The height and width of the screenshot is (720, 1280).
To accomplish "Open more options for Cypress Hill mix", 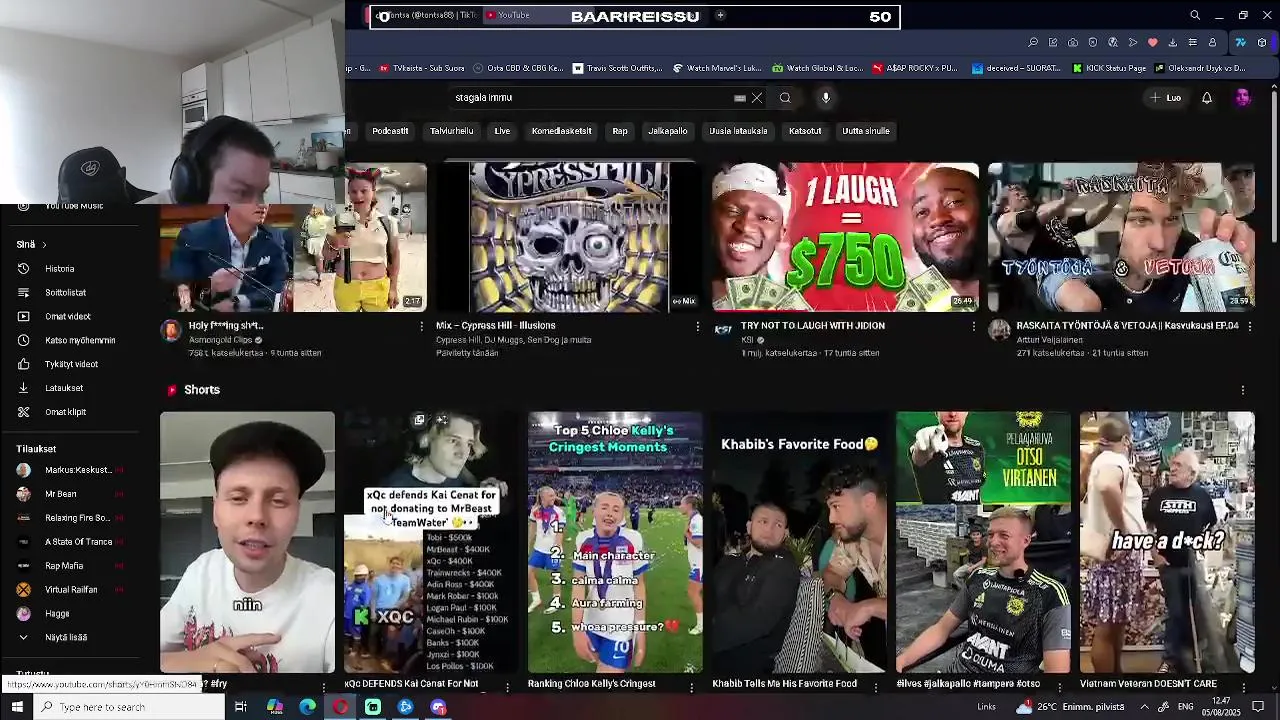I will pyautogui.click(x=697, y=326).
